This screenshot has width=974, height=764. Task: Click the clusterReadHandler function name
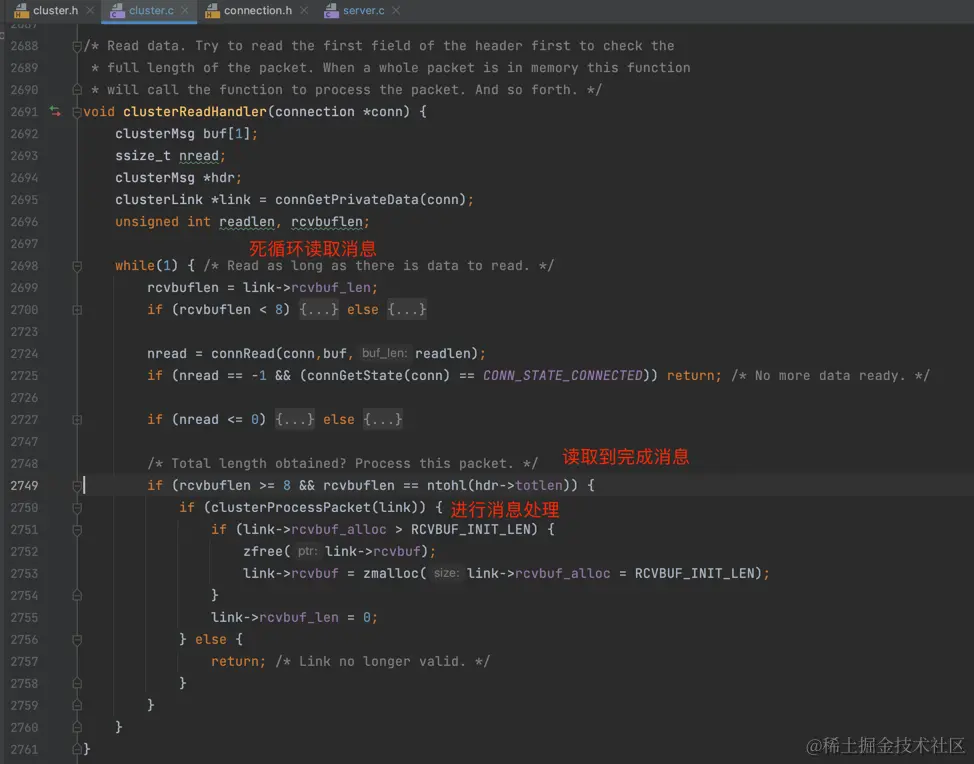click(194, 112)
